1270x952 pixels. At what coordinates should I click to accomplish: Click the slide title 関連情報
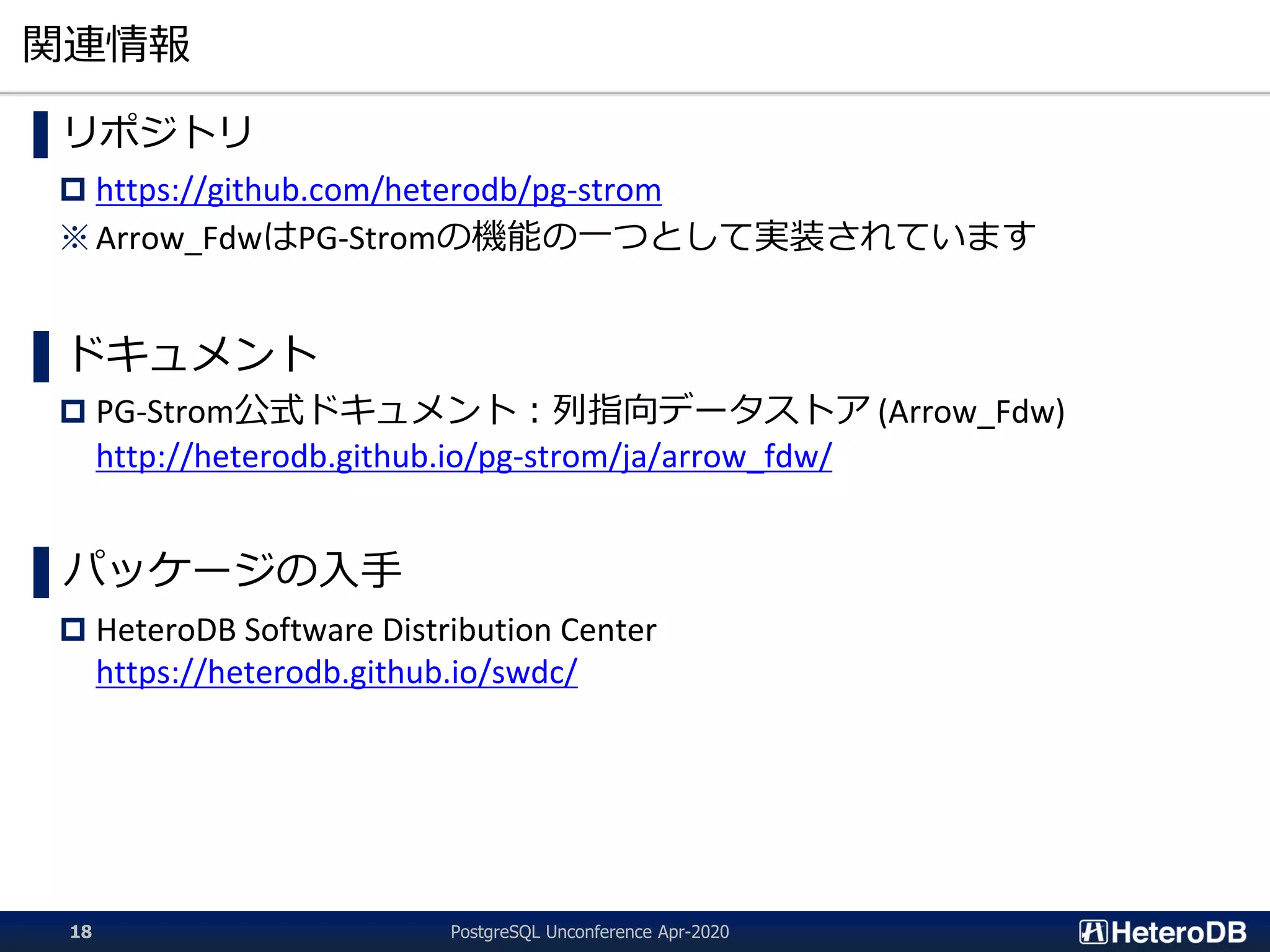tap(106, 44)
